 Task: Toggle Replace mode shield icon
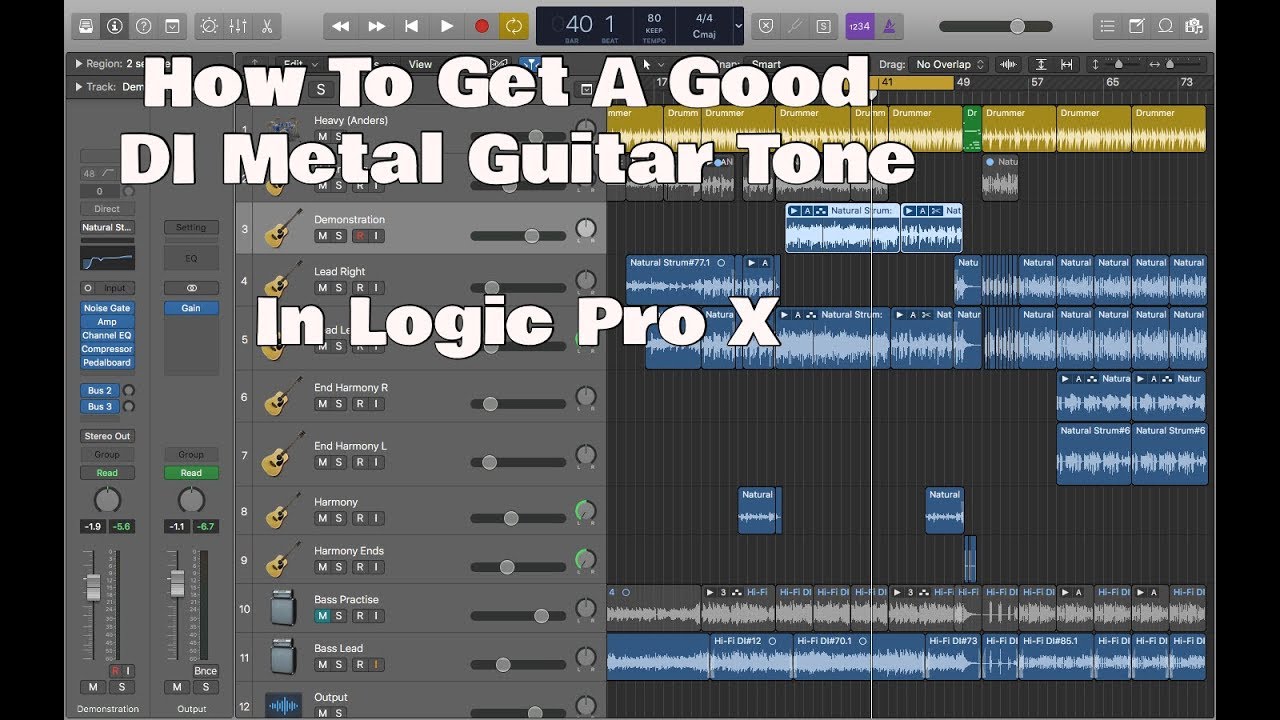pyautogui.click(x=765, y=26)
